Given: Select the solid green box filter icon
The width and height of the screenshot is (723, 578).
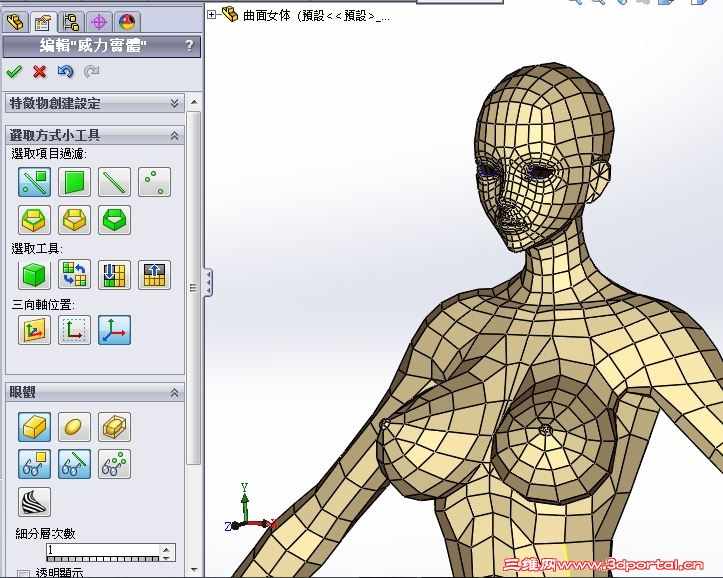Looking at the screenshot, I should (114, 220).
